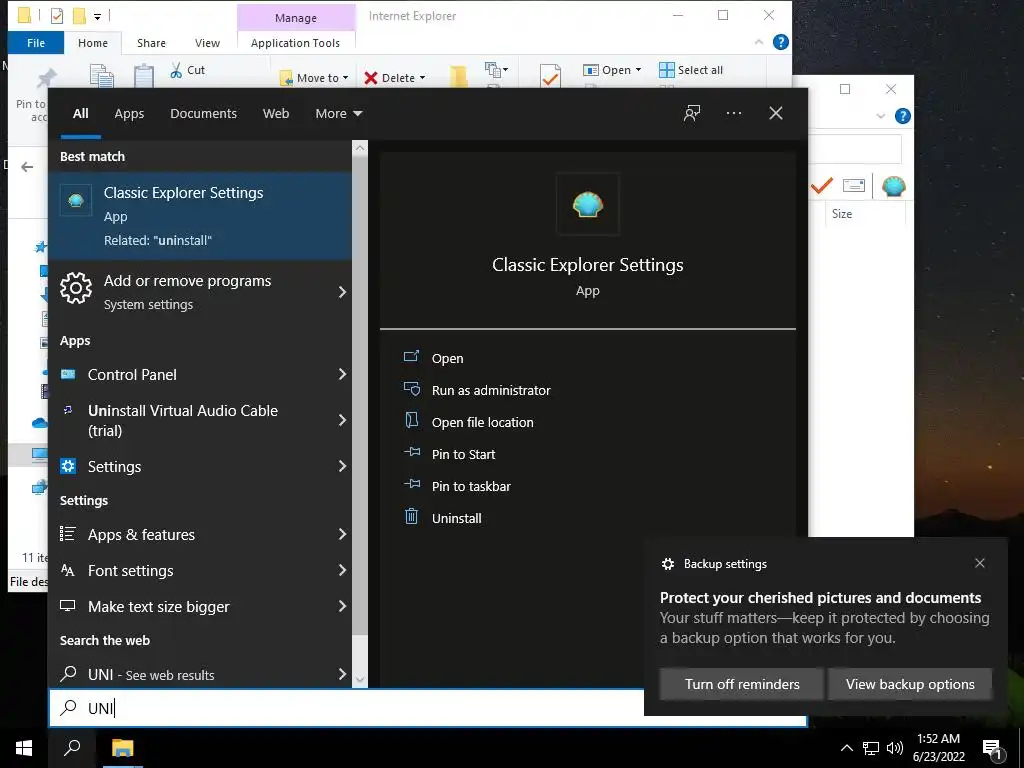Open the Share ribbon tab
Image resolution: width=1024 pixels, height=768 pixels.
[151, 42]
